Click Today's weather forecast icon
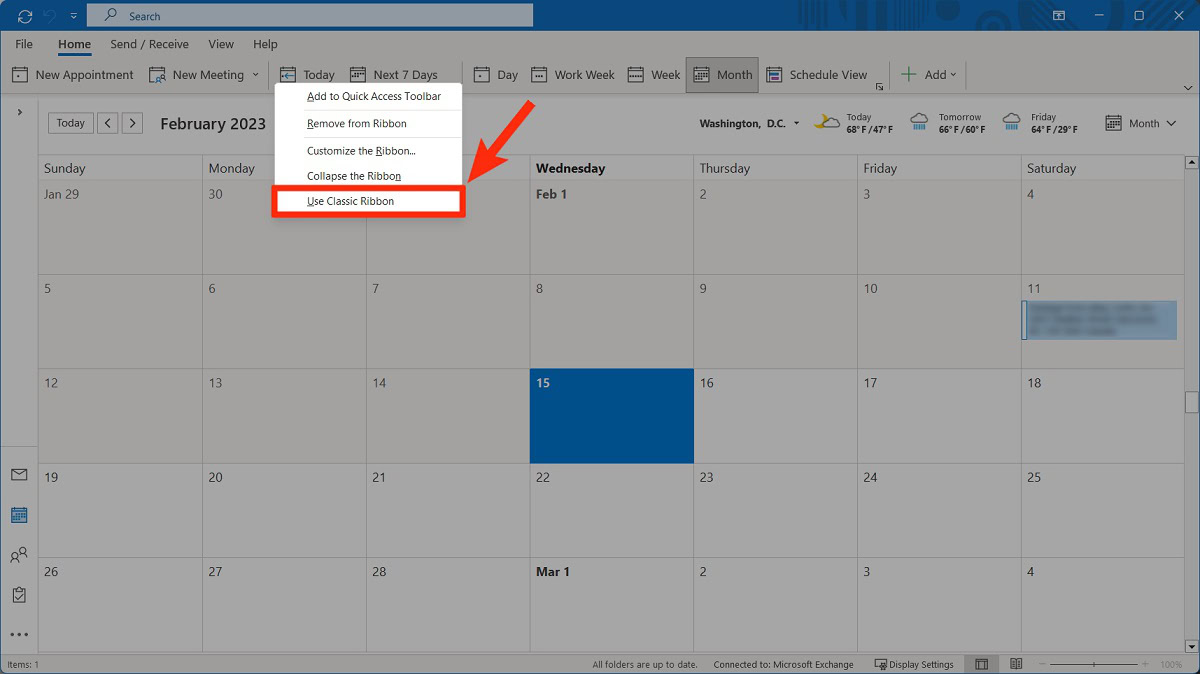Image resolution: width=1200 pixels, height=674 pixels. tap(827, 123)
